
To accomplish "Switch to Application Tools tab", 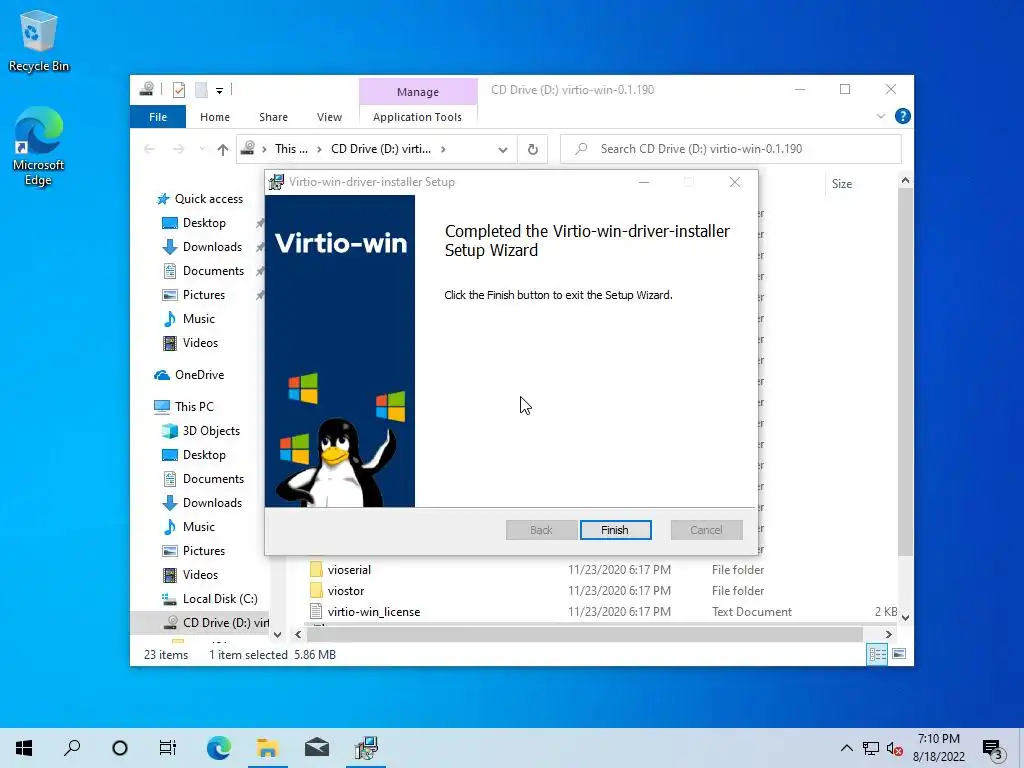I will pyautogui.click(x=417, y=117).
